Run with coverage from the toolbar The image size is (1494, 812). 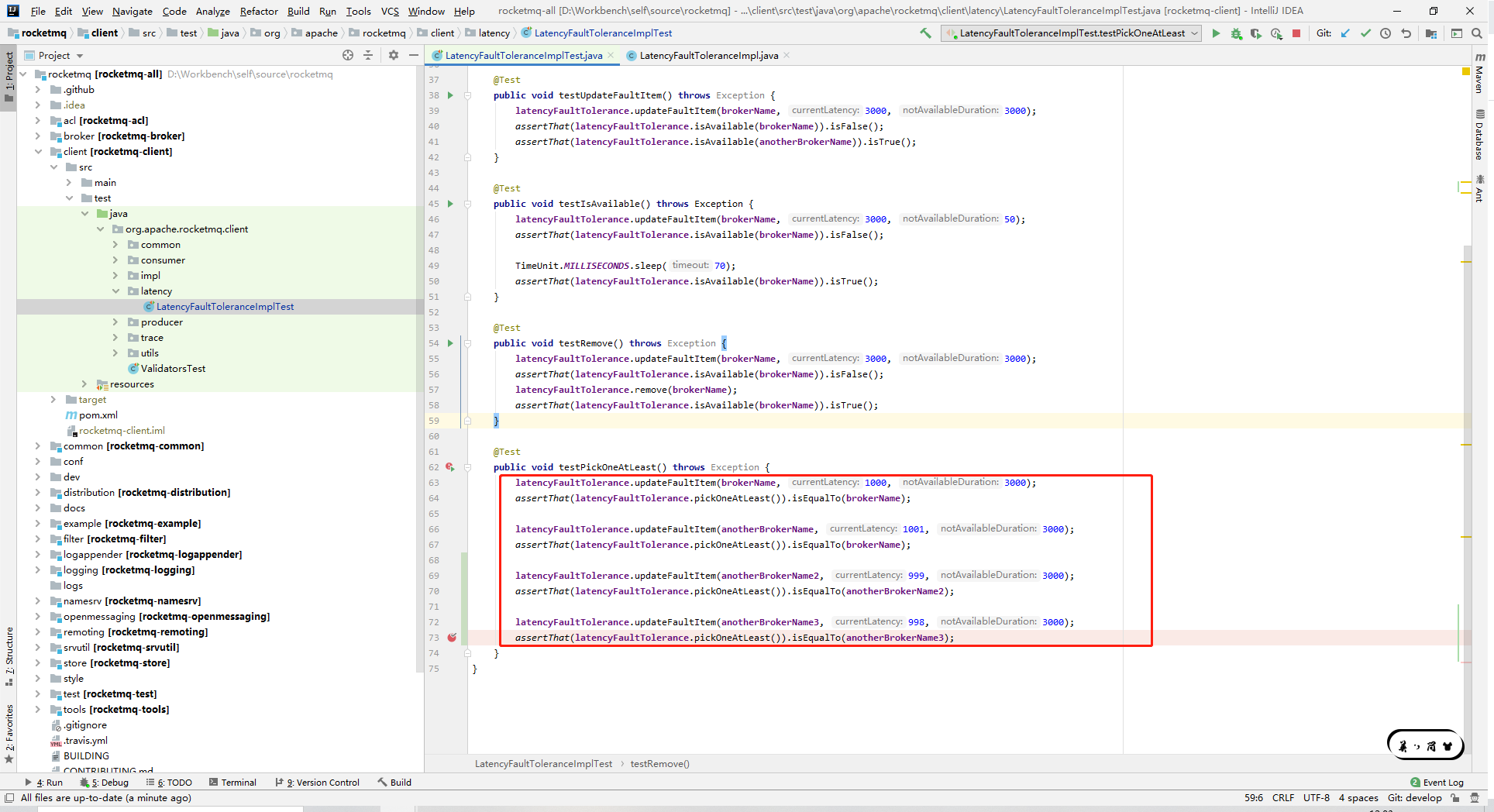point(1256,33)
